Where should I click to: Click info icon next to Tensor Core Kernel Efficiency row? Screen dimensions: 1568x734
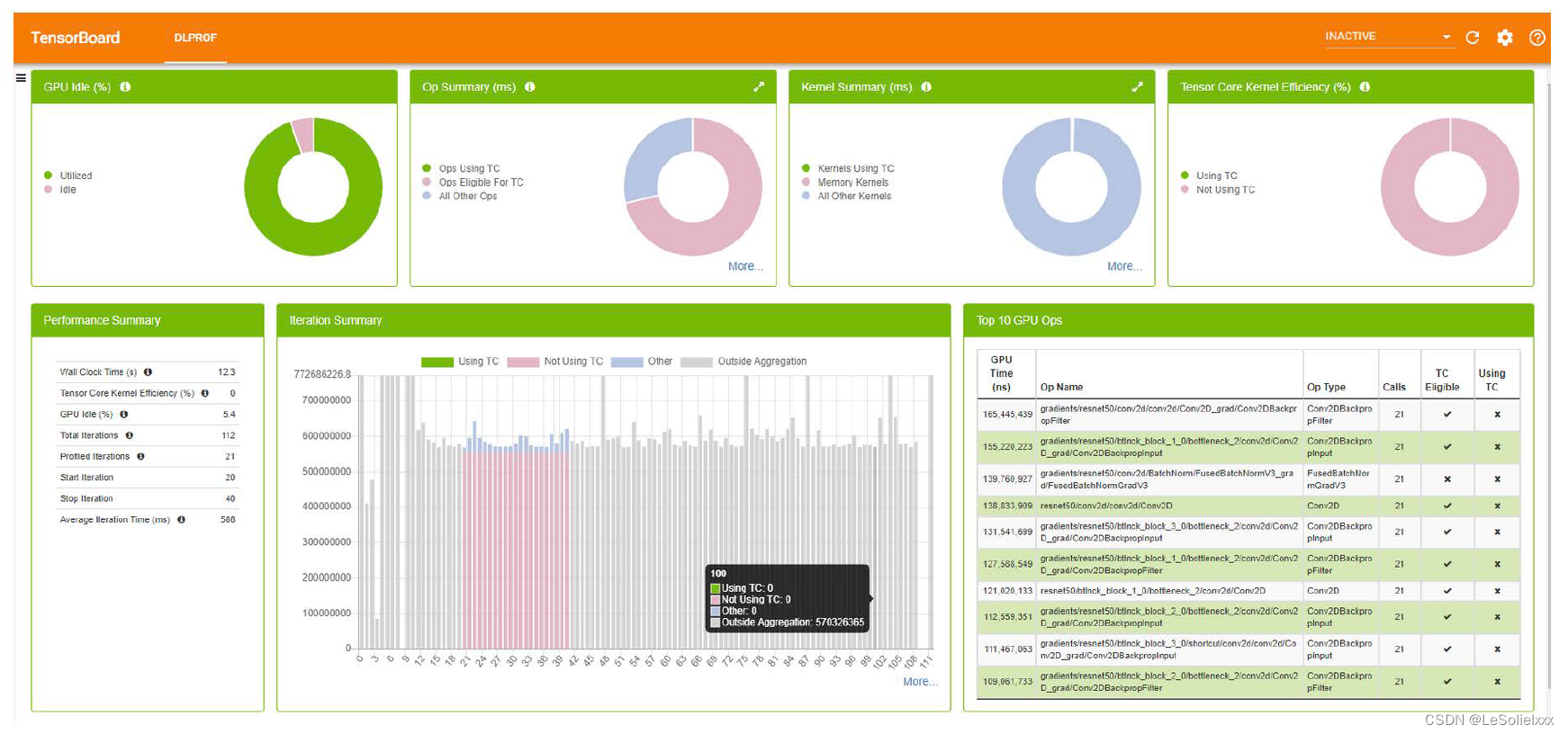pyautogui.click(x=205, y=393)
